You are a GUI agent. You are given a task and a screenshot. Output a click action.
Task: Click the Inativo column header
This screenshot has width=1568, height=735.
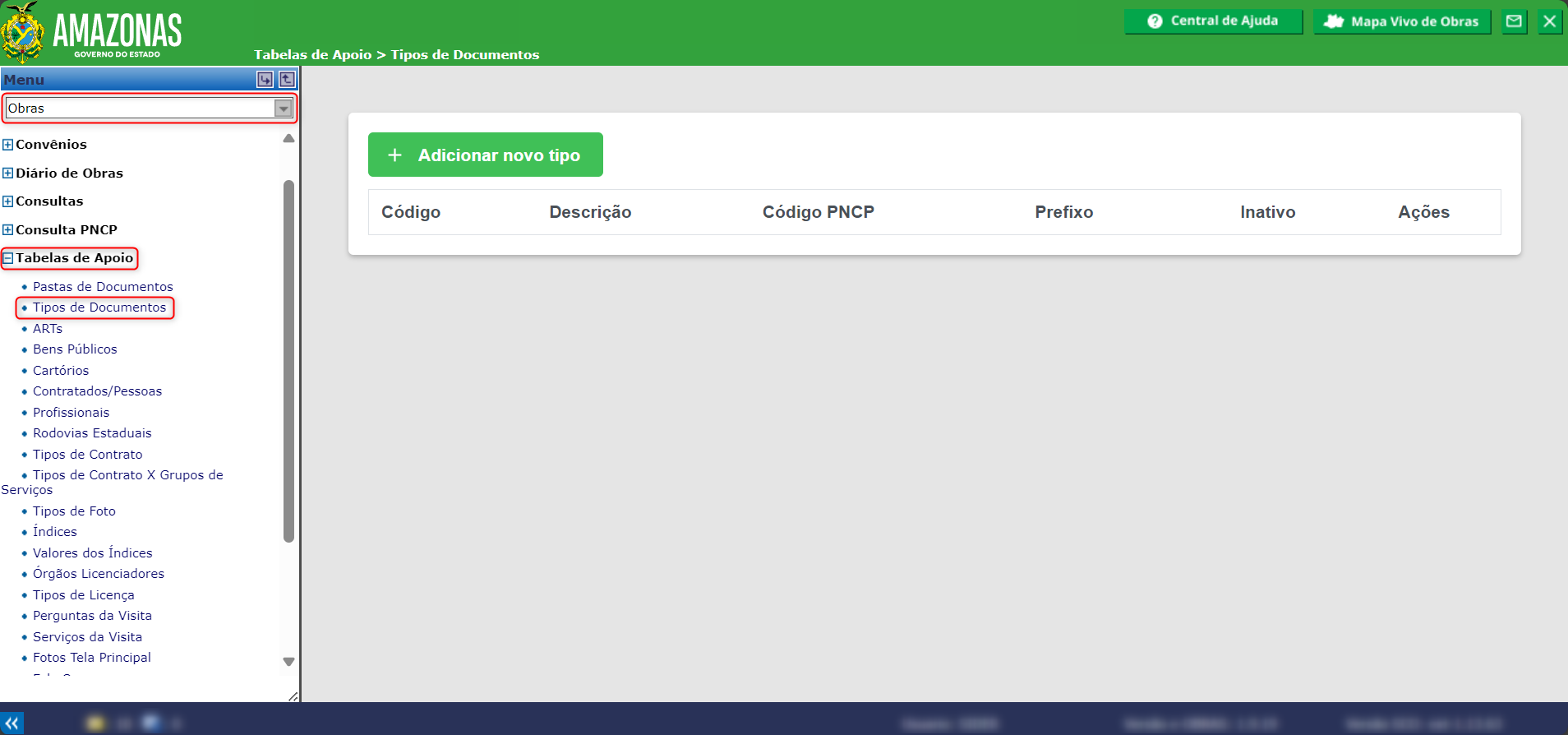pyautogui.click(x=1268, y=212)
